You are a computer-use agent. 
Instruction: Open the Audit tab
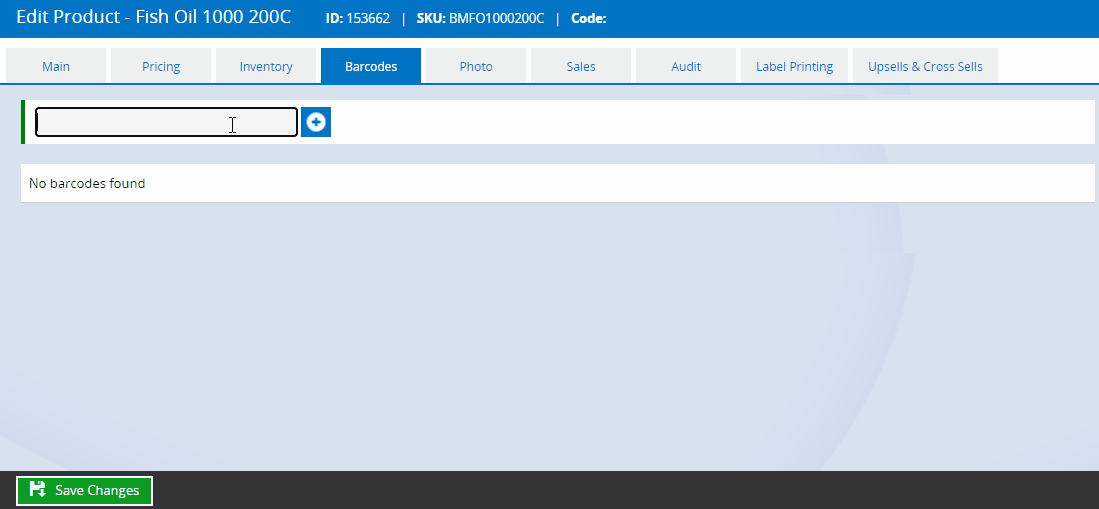tap(686, 66)
